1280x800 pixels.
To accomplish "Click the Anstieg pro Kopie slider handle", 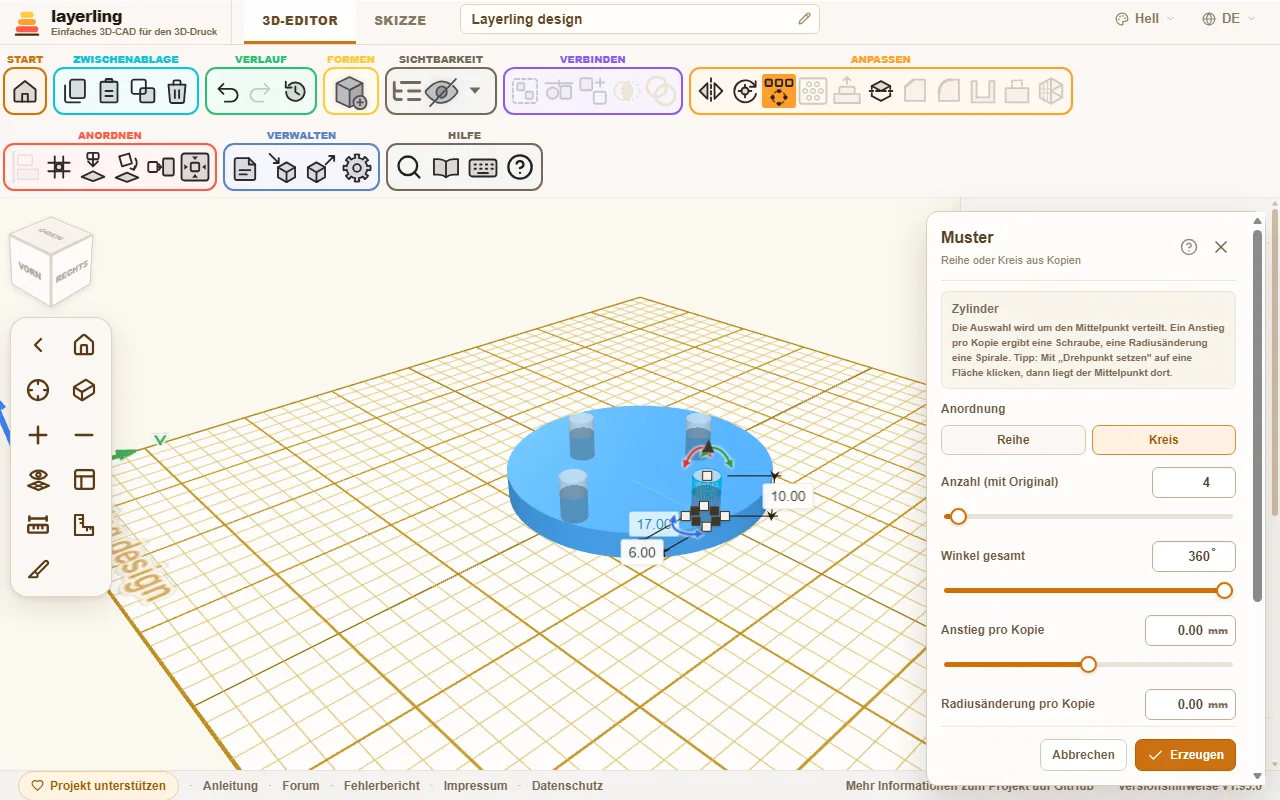I will coord(1088,664).
